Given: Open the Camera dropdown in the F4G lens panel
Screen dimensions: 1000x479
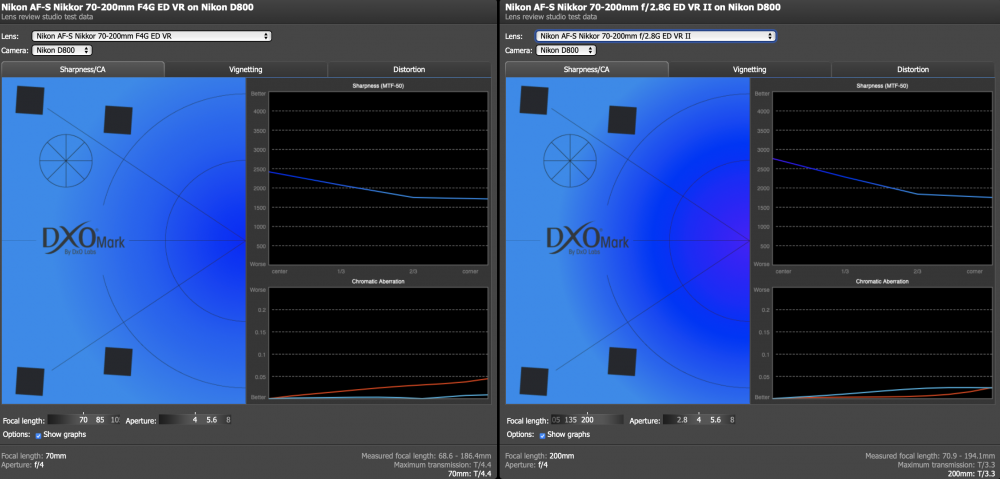Looking at the screenshot, I should click(x=62, y=50).
